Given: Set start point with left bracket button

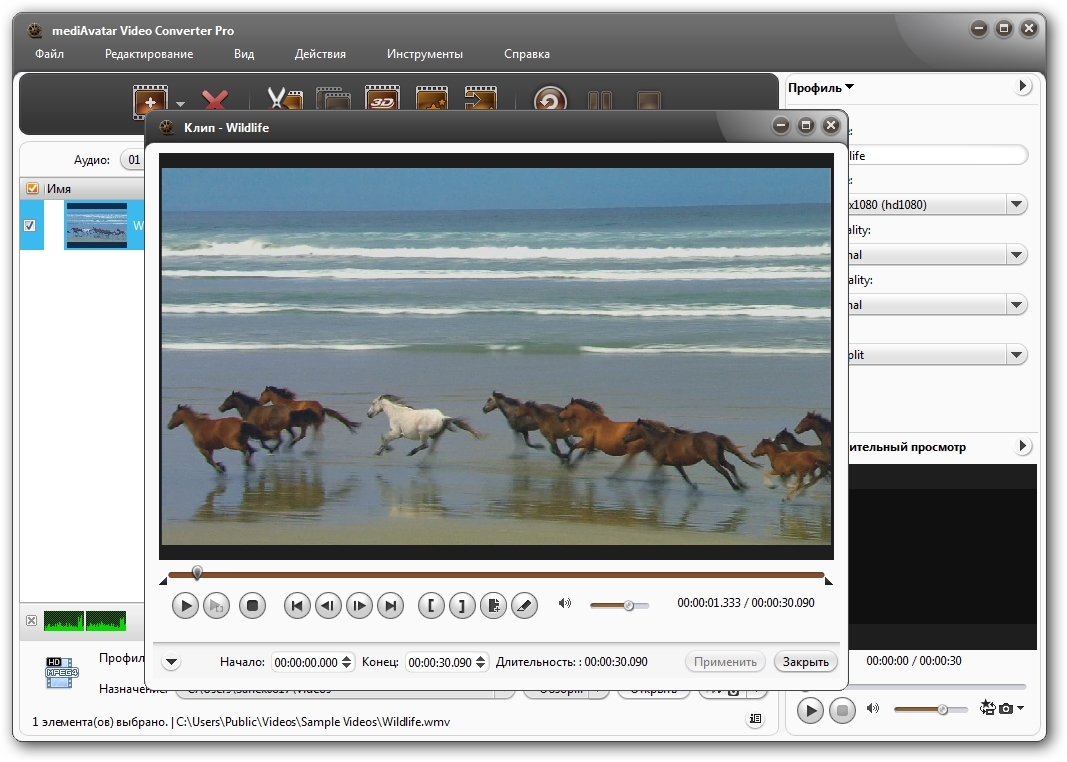Looking at the screenshot, I should pyautogui.click(x=431, y=605).
